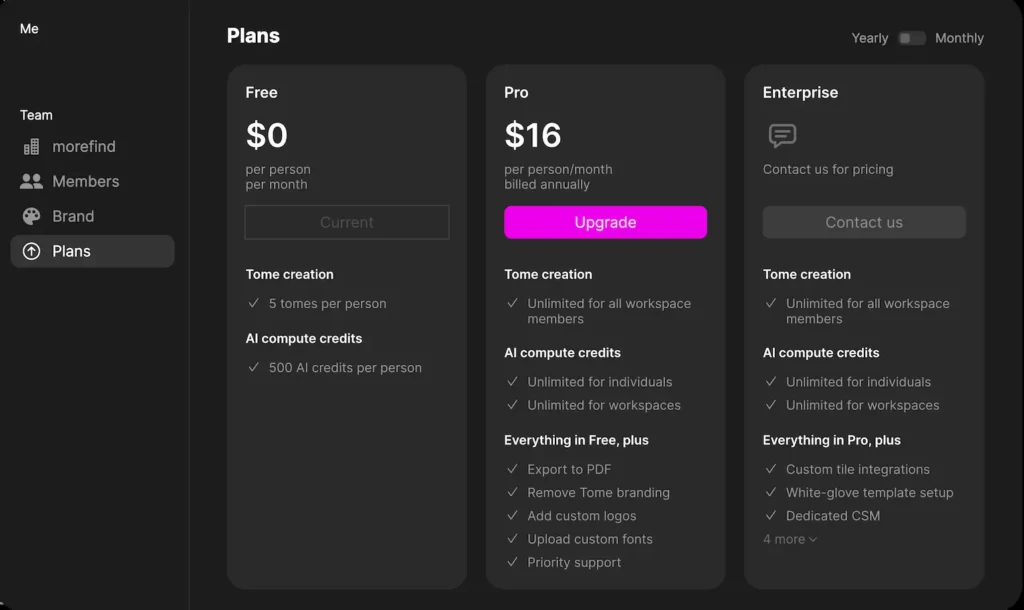Screen dimensions: 1024x610
Task: Click the checkmark beside "Dedicated CSM"
Action: [x=771, y=516]
